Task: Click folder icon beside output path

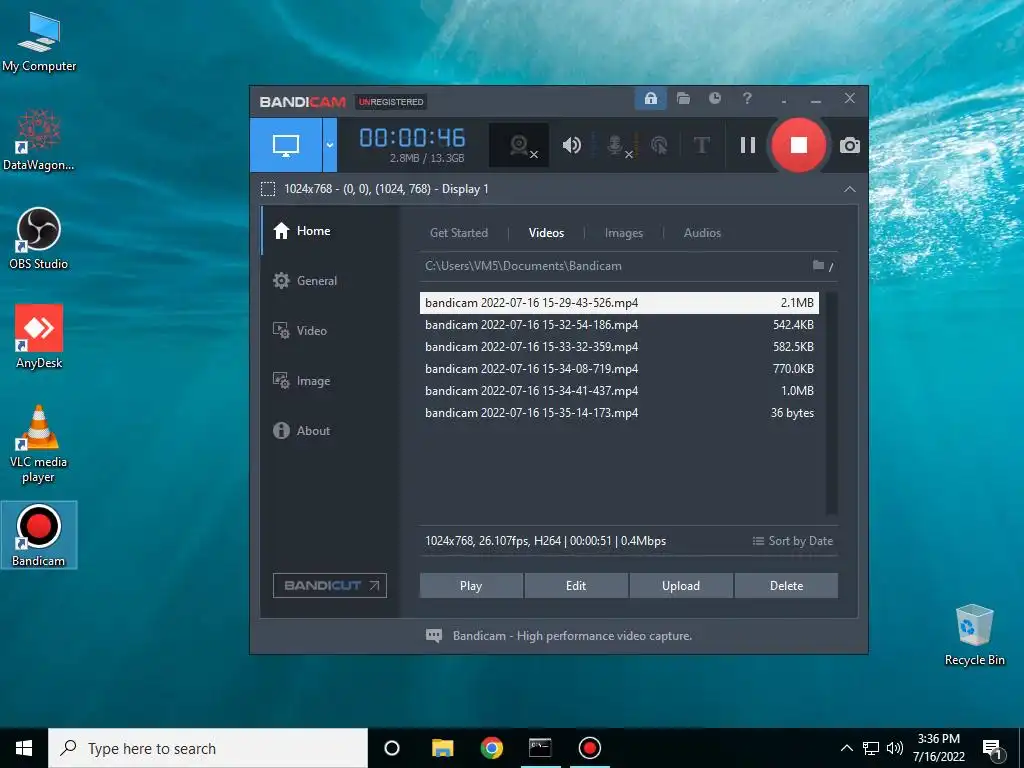Action: click(x=818, y=265)
